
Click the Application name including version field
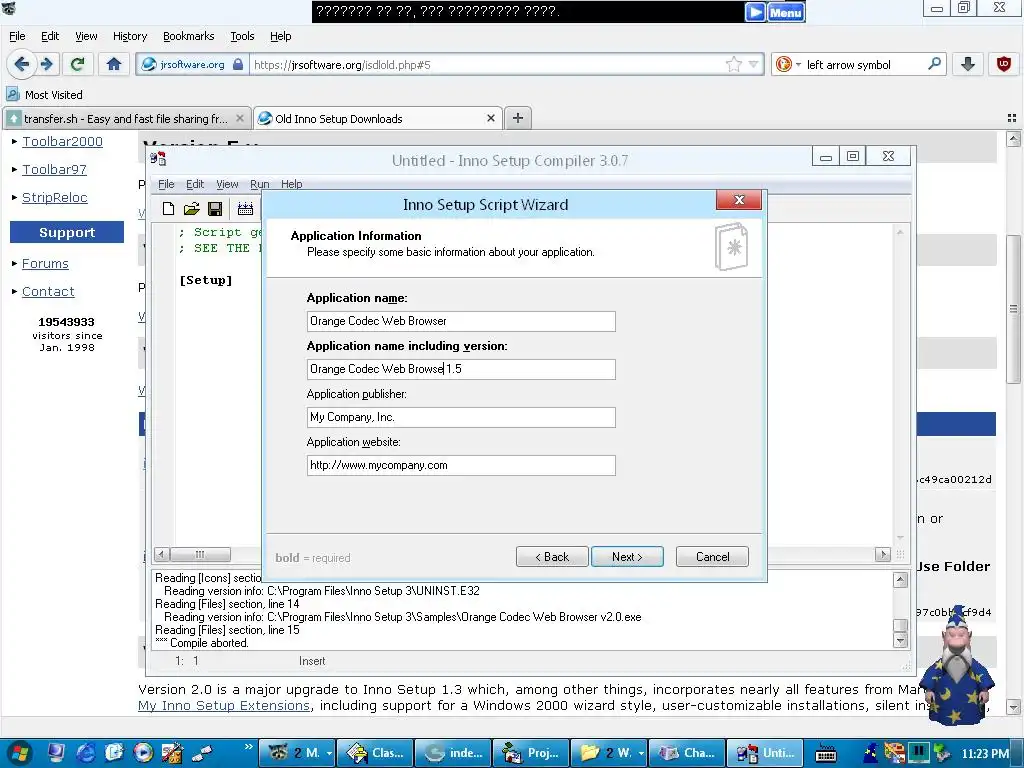pyautogui.click(x=461, y=369)
